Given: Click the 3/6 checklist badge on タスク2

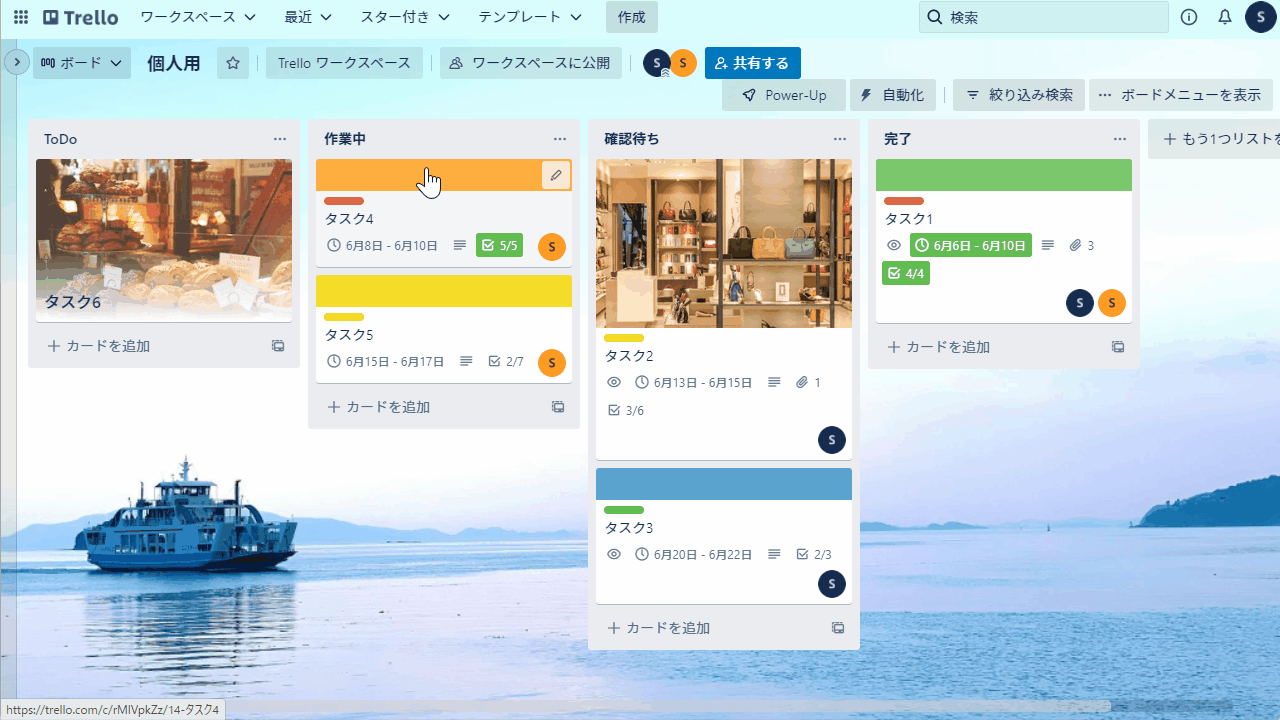Looking at the screenshot, I should point(626,411).
